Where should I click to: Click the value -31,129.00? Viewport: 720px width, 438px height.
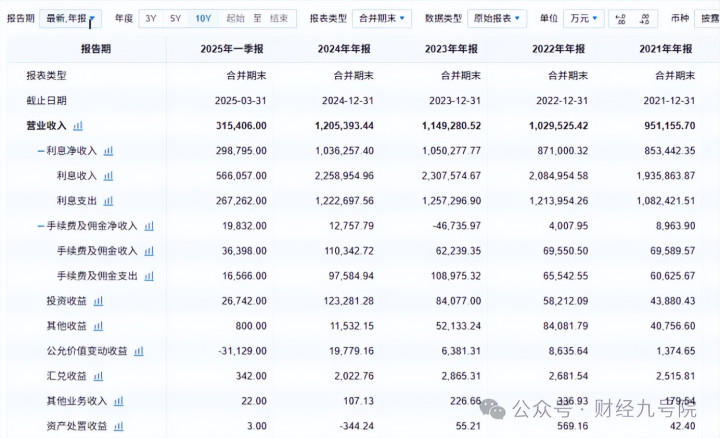tap(242, 351)
